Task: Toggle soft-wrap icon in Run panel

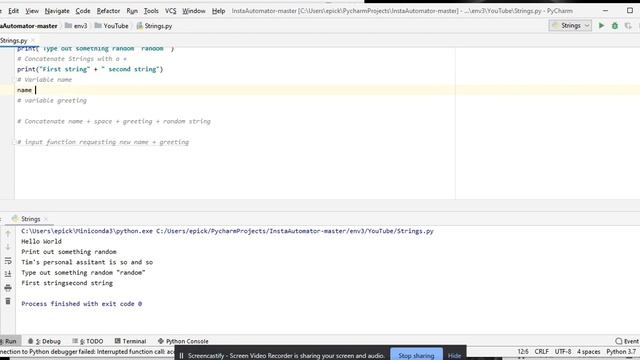Action: (8, 260)
